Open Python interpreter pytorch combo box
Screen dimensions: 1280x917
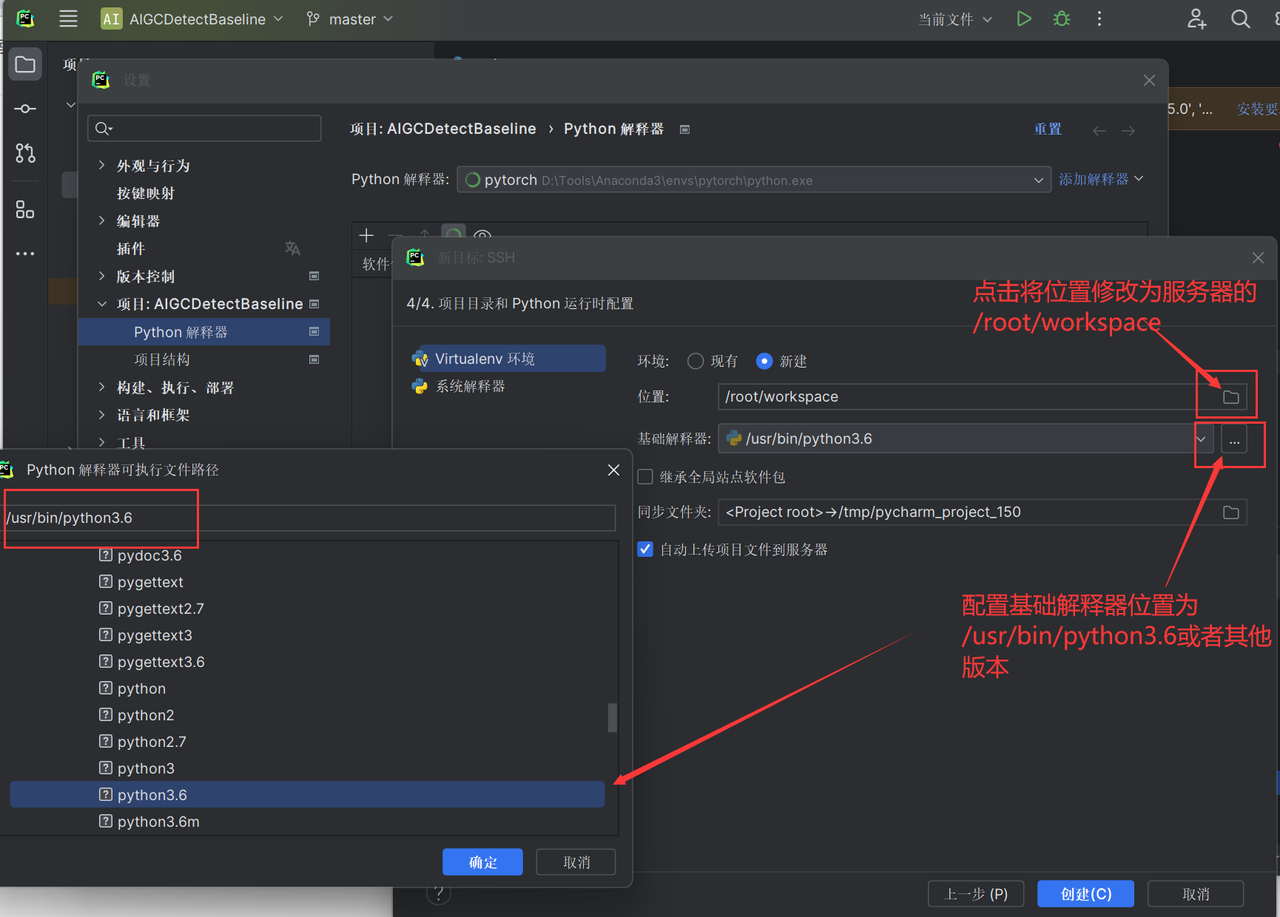coord(754,180)
